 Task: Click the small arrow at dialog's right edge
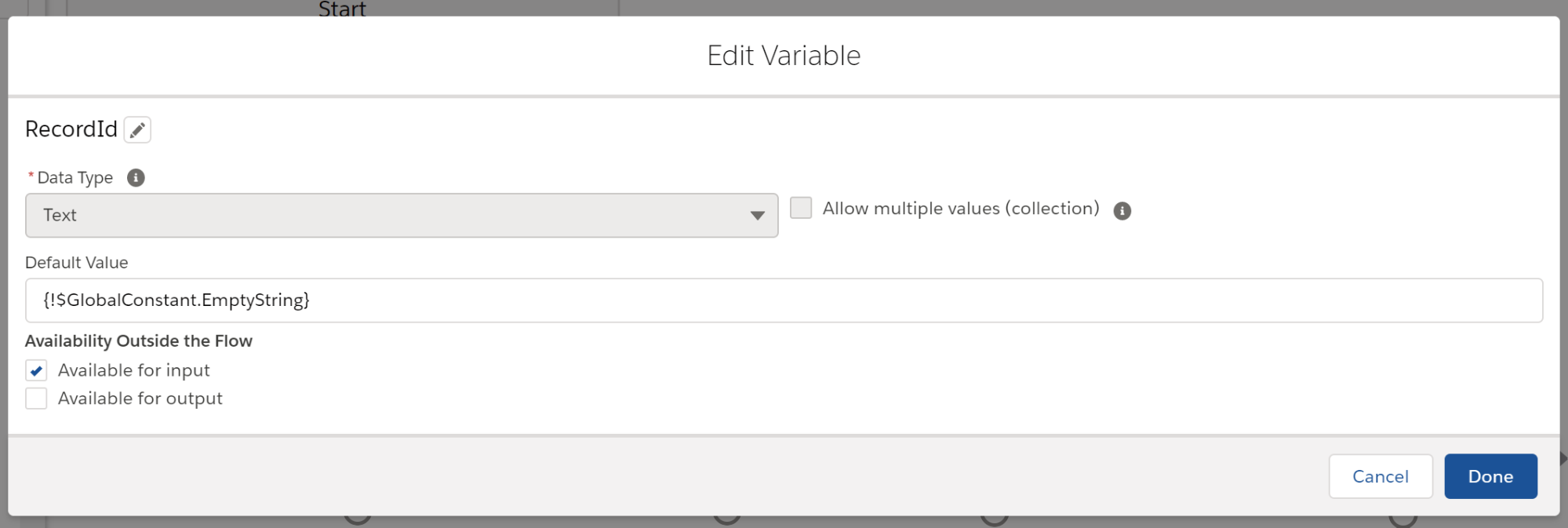coord(1563,458)
